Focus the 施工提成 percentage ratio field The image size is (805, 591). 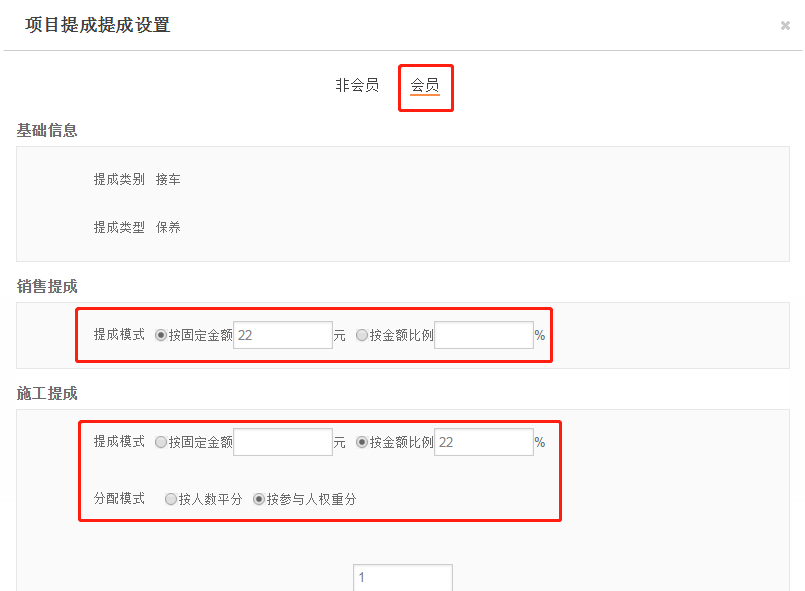483,442
